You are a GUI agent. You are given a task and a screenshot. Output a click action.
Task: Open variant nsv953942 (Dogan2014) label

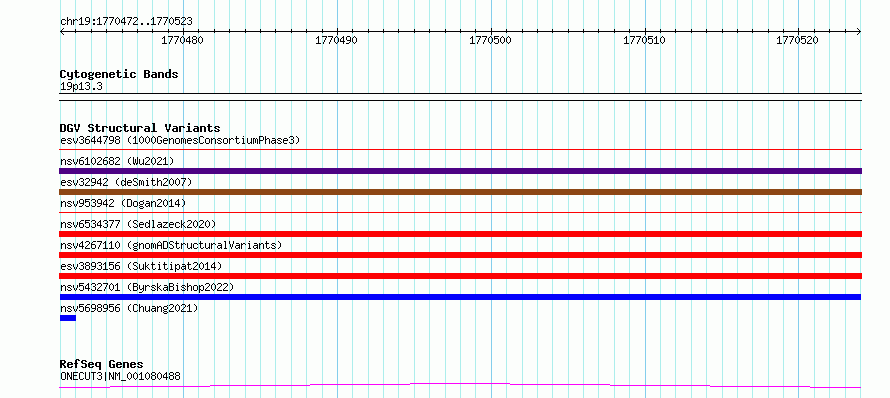123,203
